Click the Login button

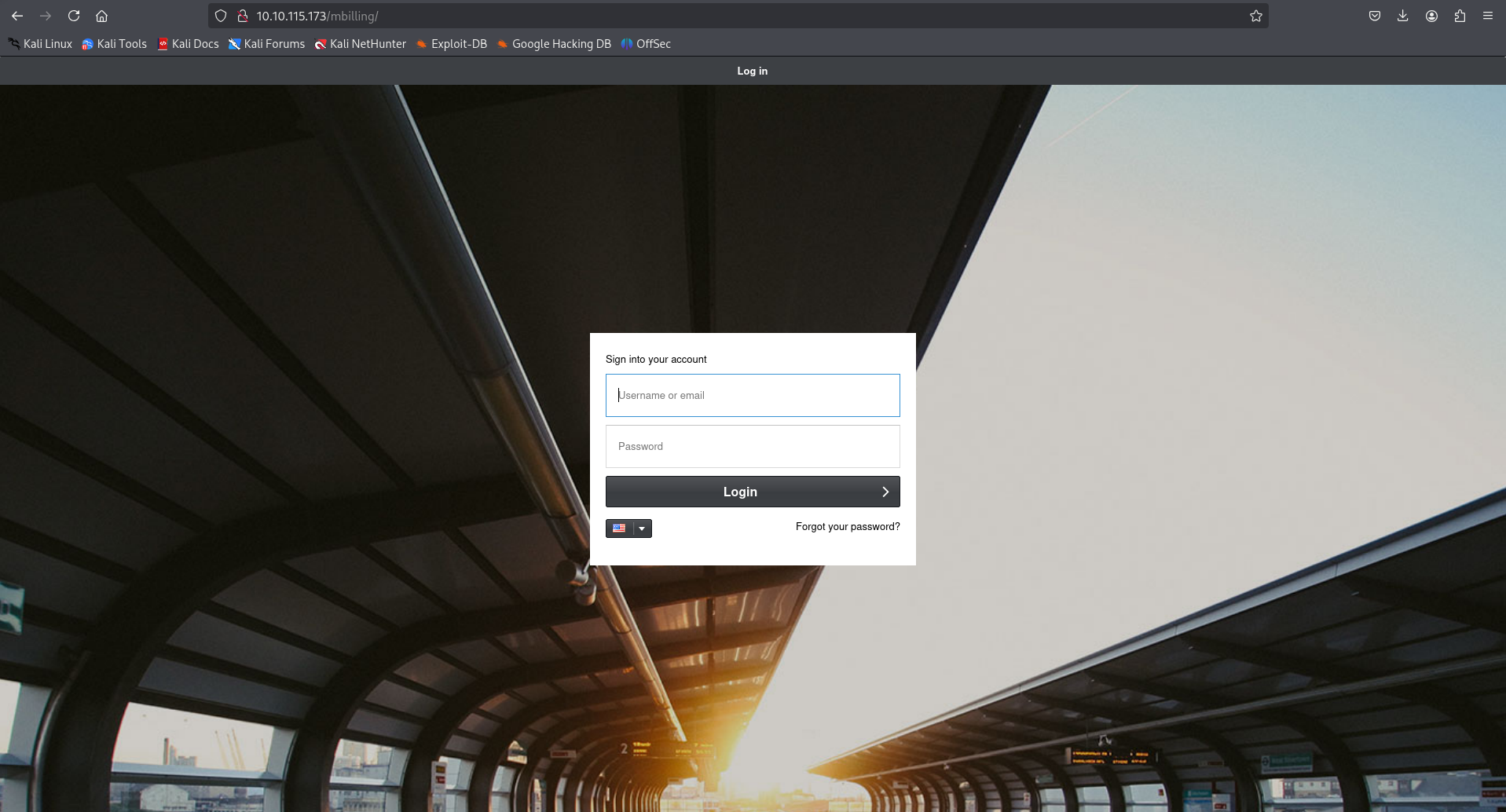point(753,492)
